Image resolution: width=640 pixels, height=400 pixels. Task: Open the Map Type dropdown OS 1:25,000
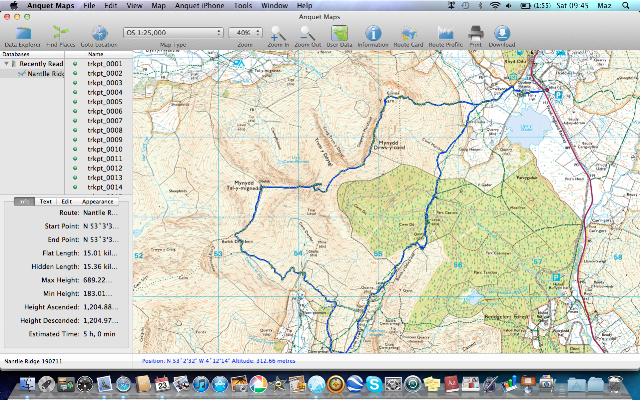pos(173,33)
